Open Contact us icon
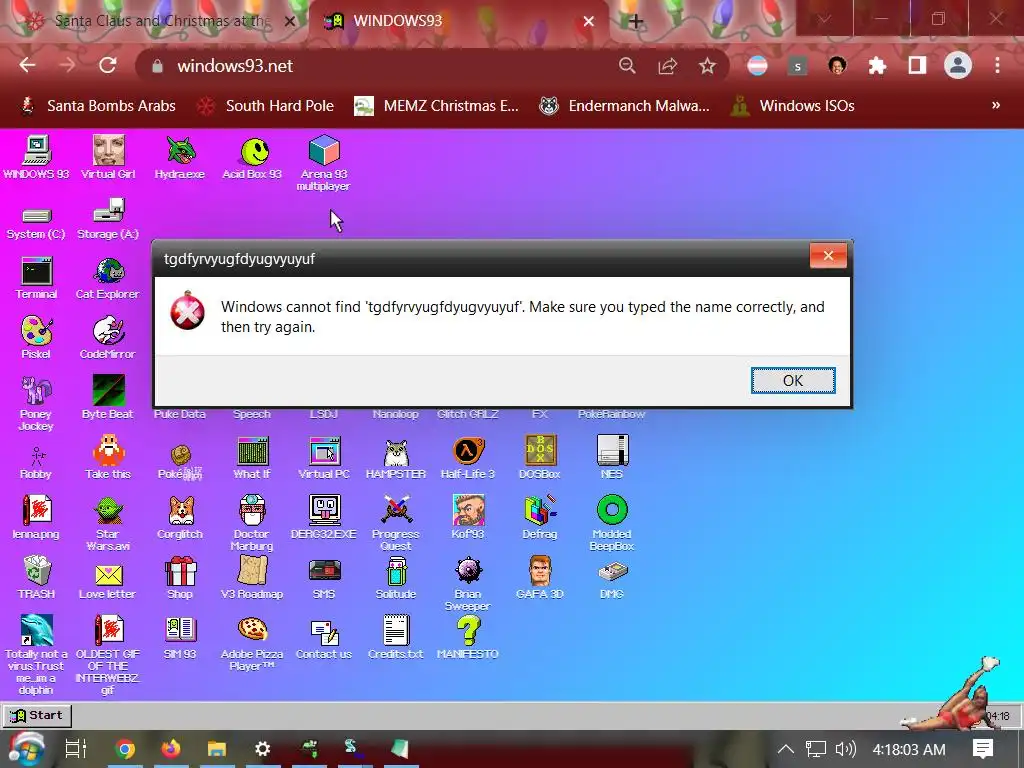The image size is (1024, 768). pos(324,639)
